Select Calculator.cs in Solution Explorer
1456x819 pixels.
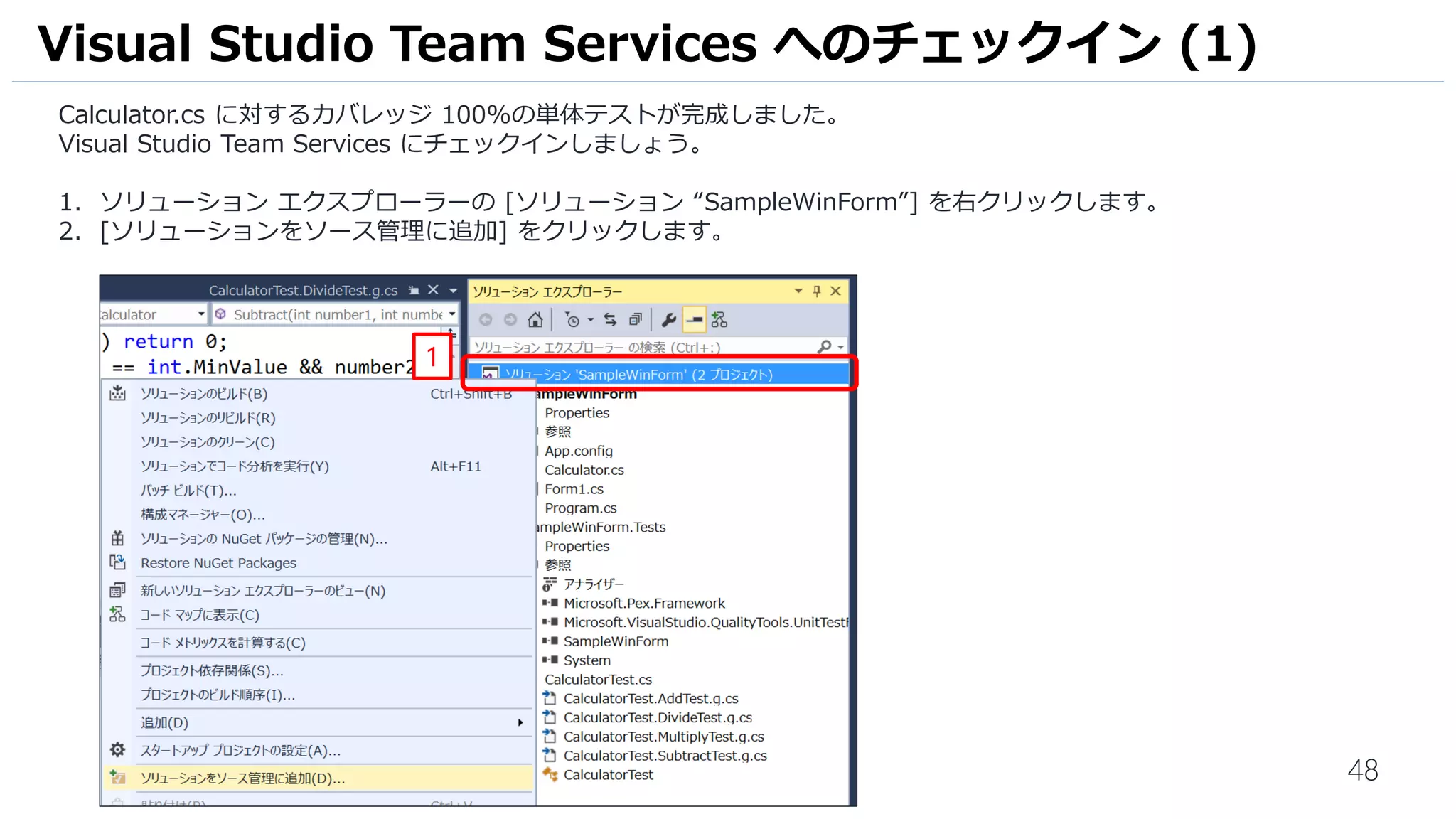point(584,470)
